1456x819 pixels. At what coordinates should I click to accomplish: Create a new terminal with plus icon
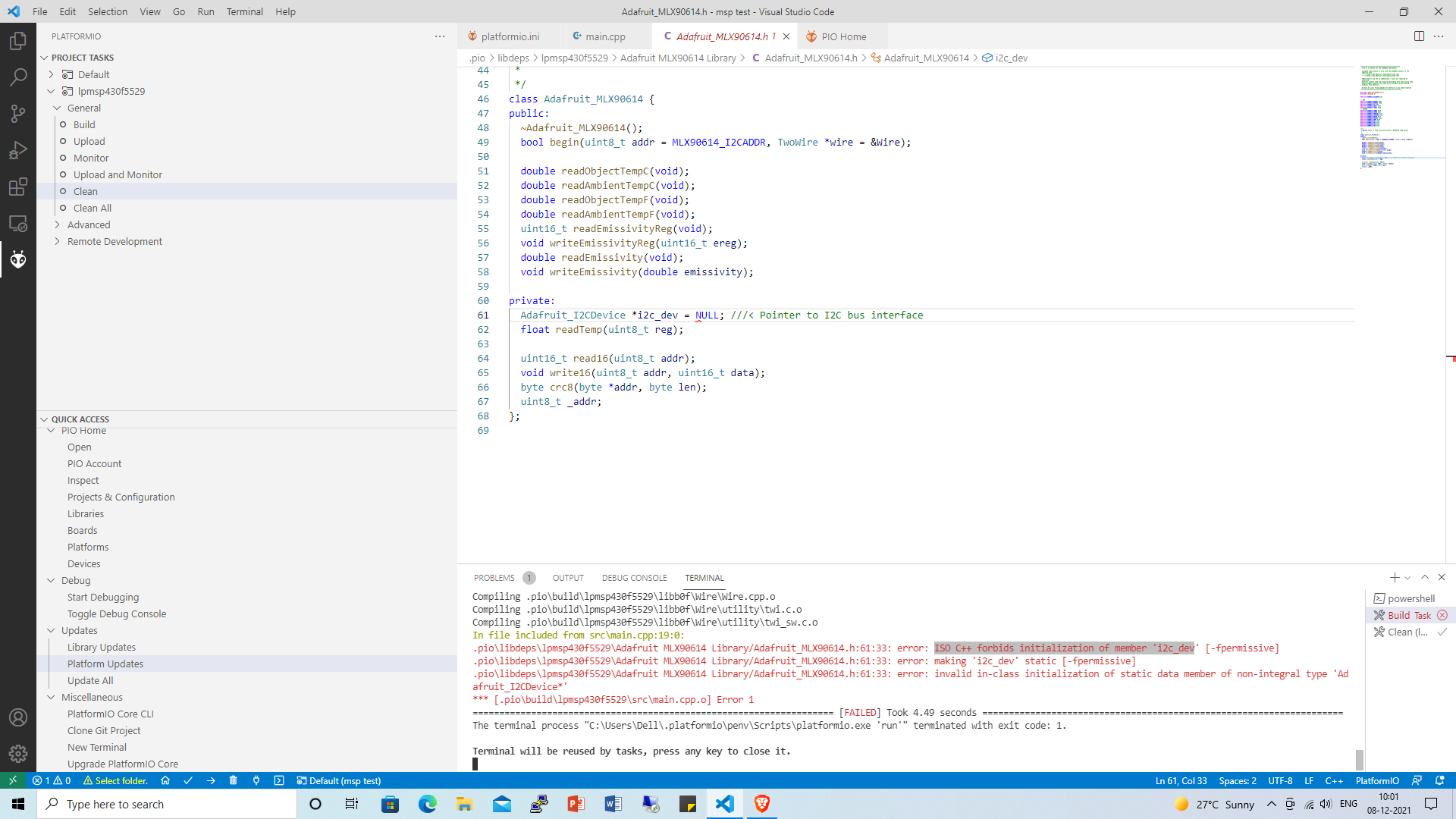(1395, 578)
